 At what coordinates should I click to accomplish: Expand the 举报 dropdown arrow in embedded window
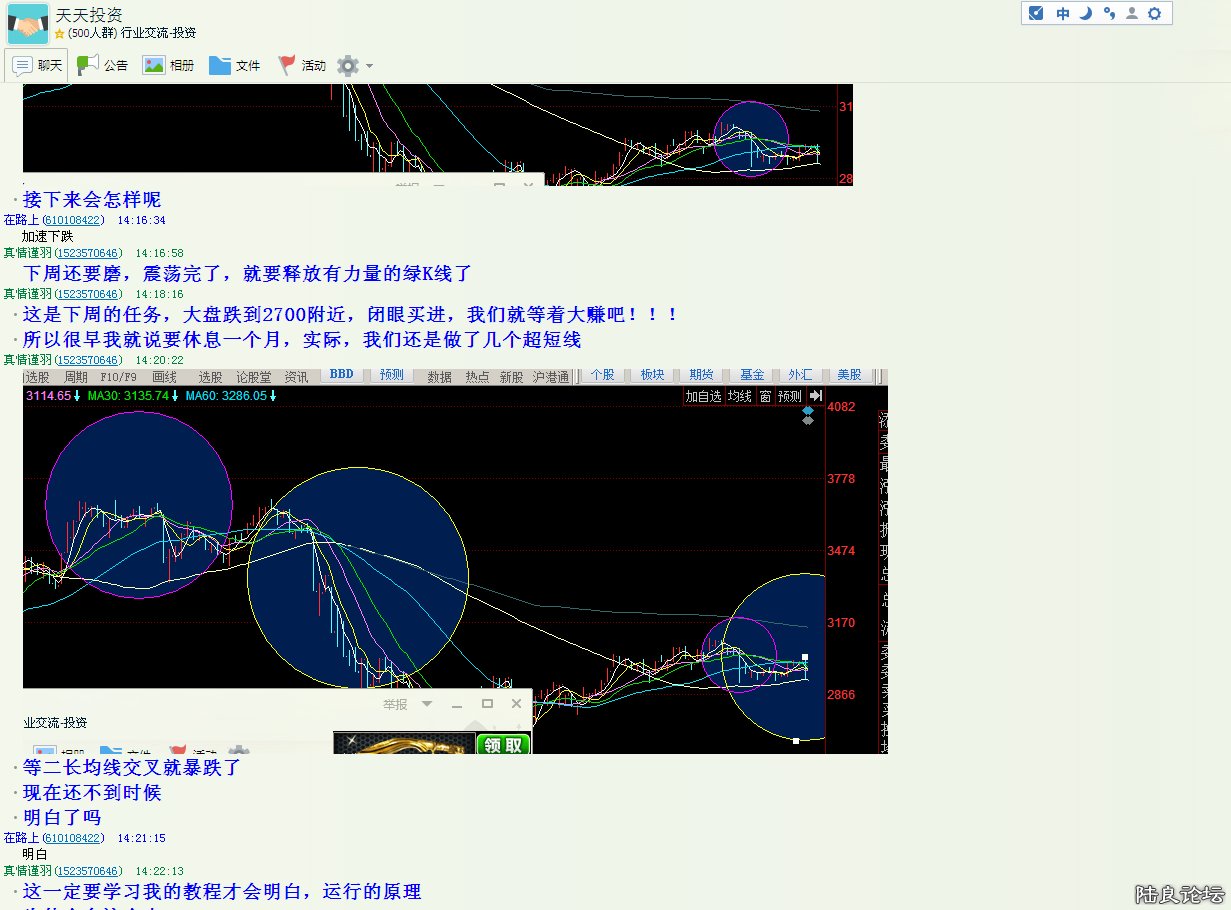(427, 704)
